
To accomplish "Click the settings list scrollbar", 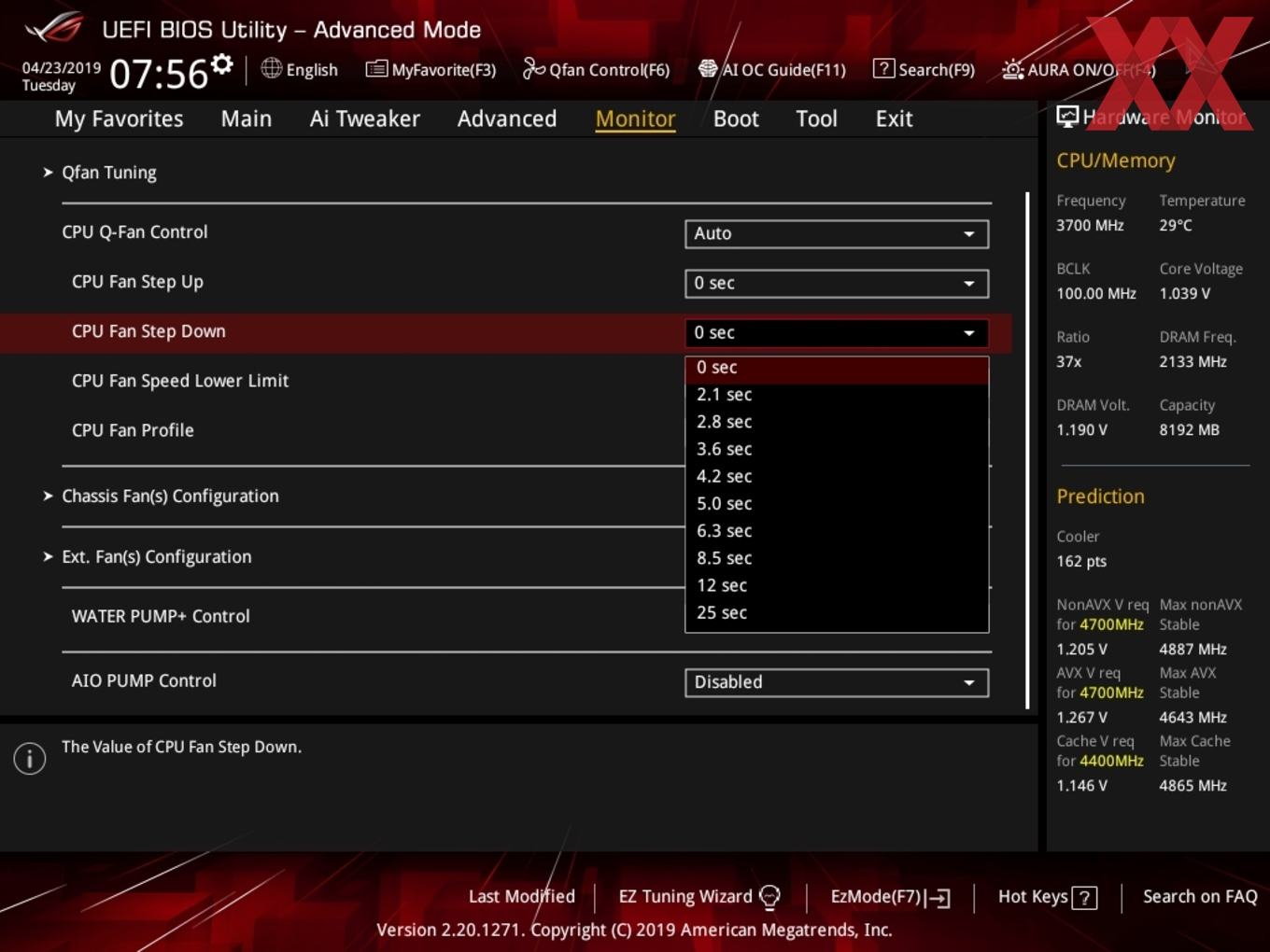I will [x=1027, y=450].
